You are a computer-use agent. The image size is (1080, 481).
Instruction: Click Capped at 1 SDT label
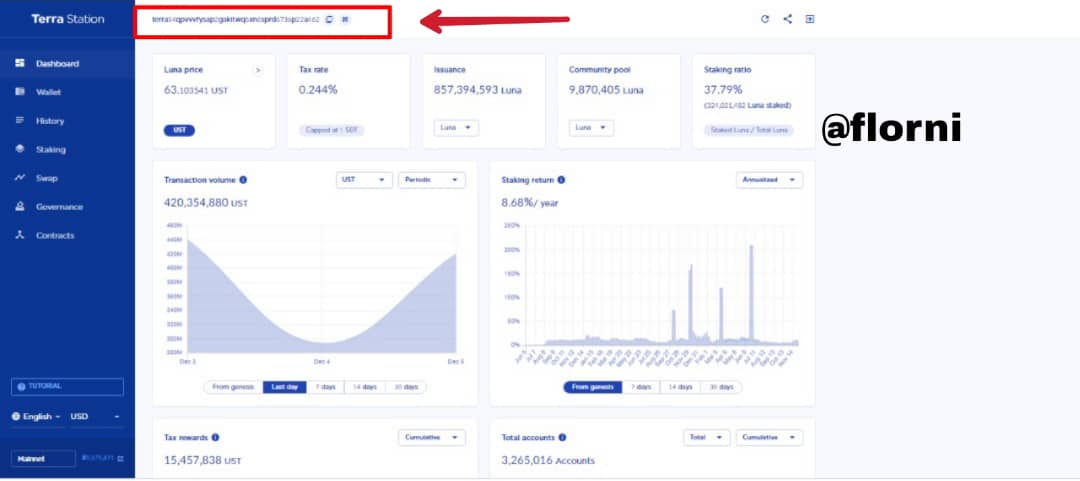coord(332,130)
